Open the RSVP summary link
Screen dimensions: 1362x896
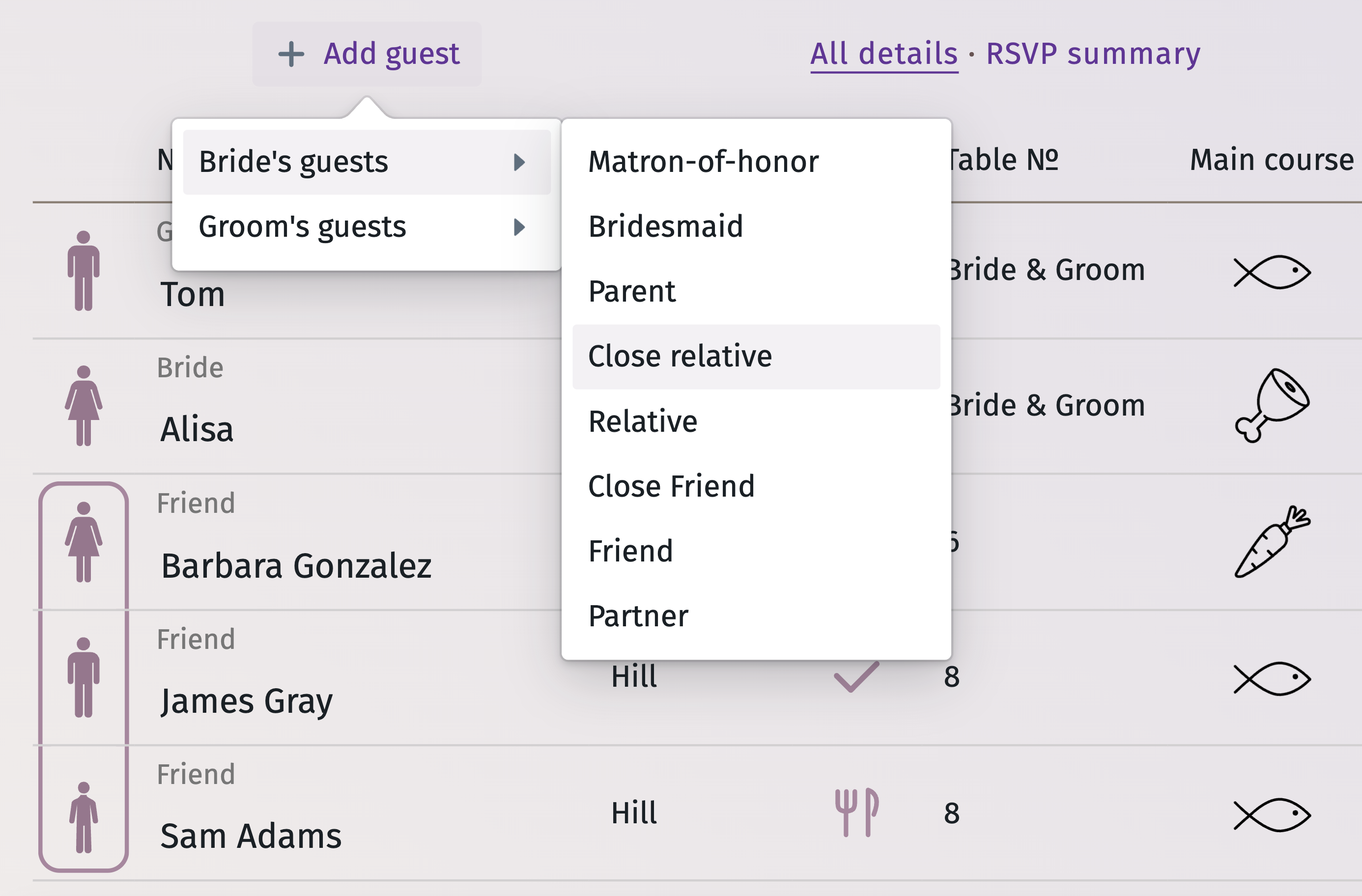point(1092,54)
